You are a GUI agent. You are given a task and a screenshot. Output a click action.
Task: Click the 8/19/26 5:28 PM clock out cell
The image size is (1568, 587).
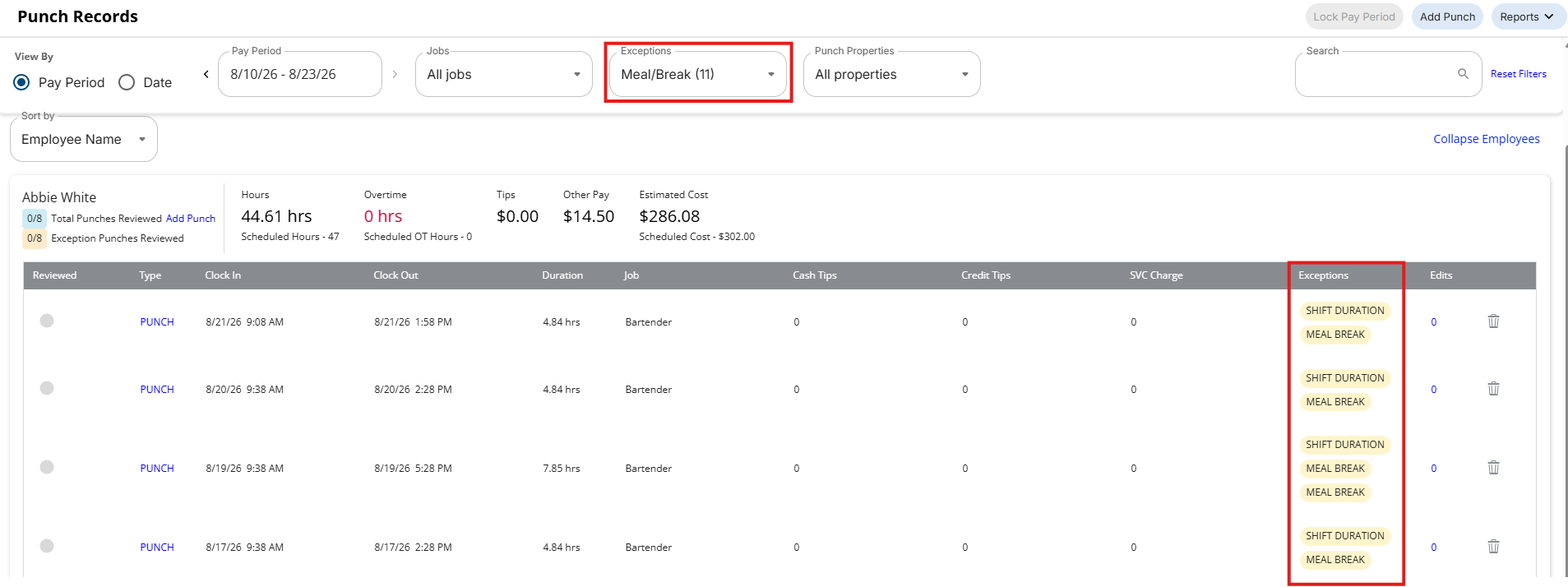[413, 469]
